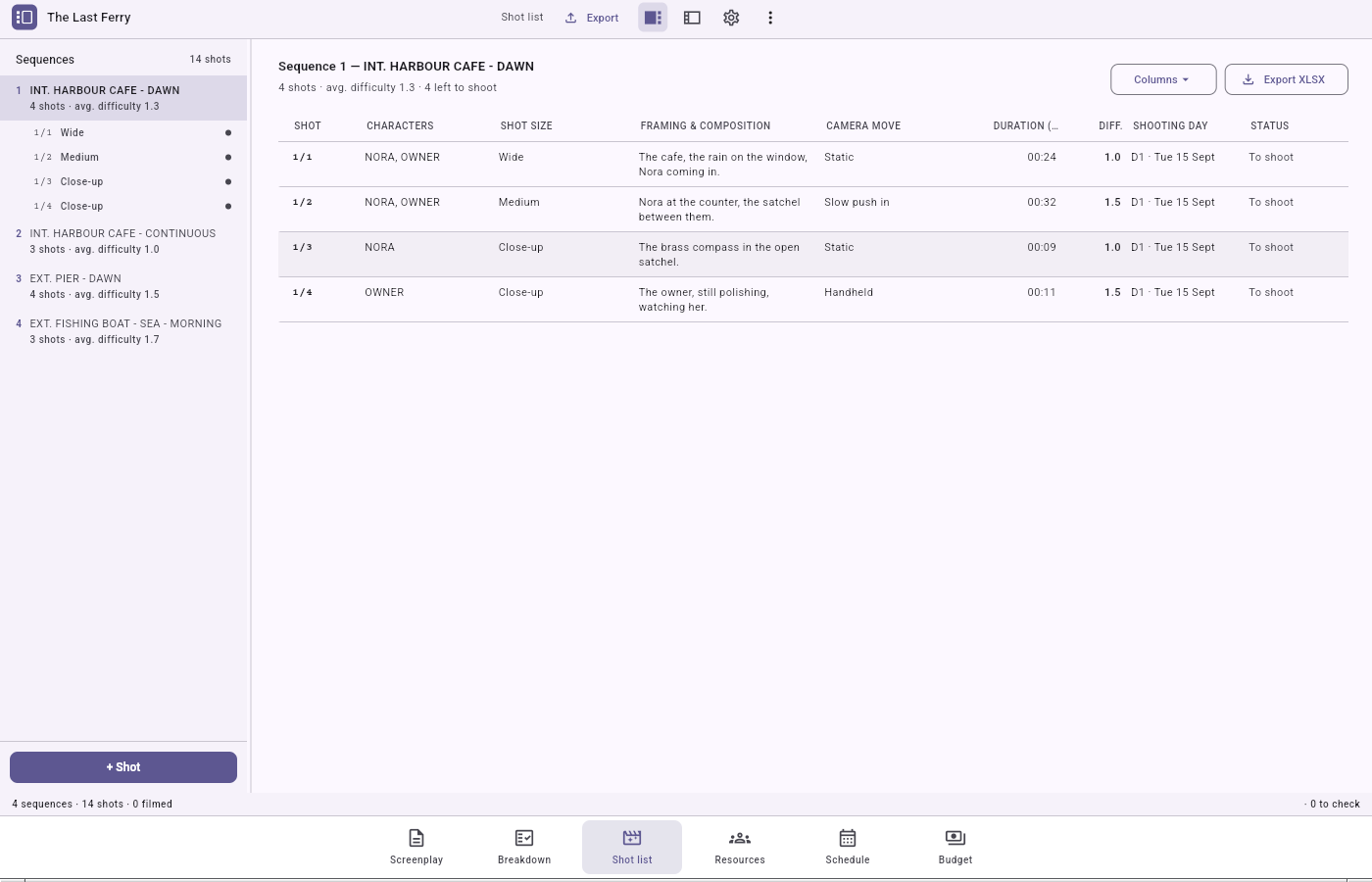Viewport: 1372px width, 882px height.
Task: Click the 00:24 duration cell
Action: [x=1042, y=157]
